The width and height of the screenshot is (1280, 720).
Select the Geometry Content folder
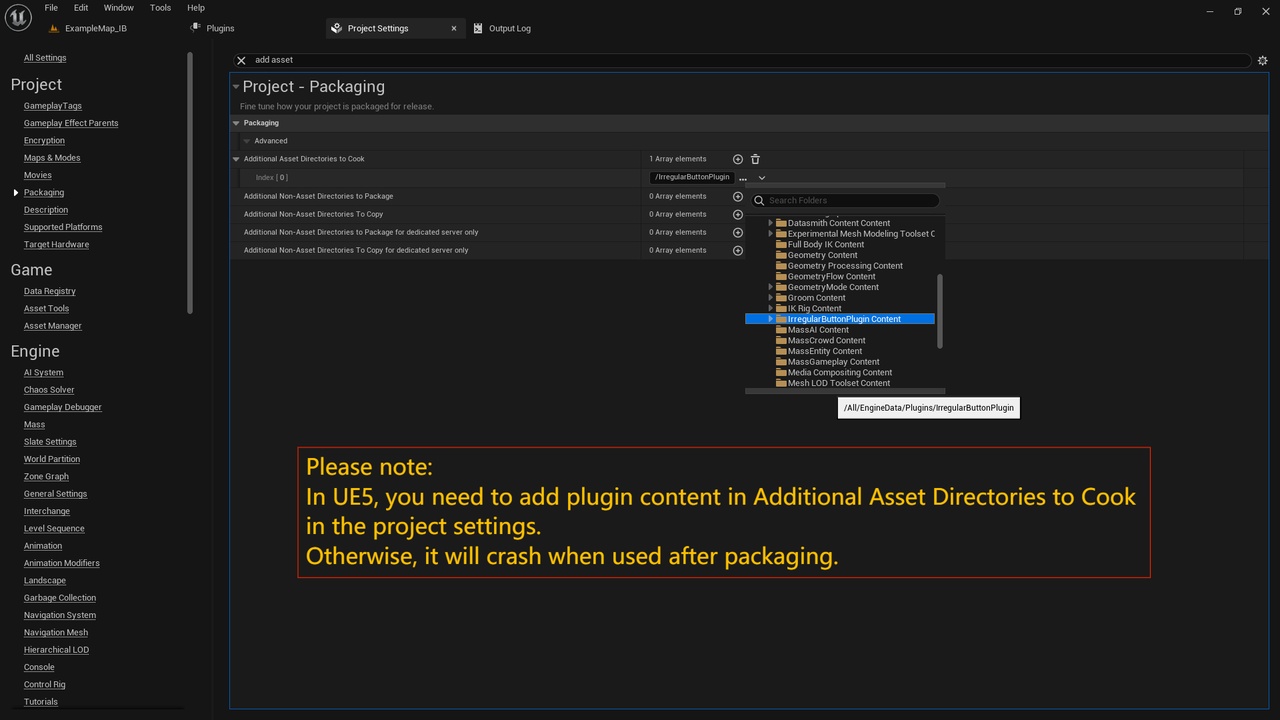(x=822, y=255)
